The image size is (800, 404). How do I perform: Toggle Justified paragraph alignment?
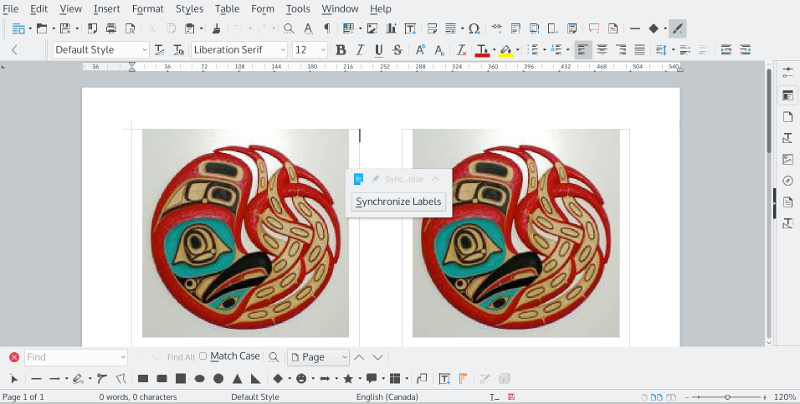click(640, 50)
